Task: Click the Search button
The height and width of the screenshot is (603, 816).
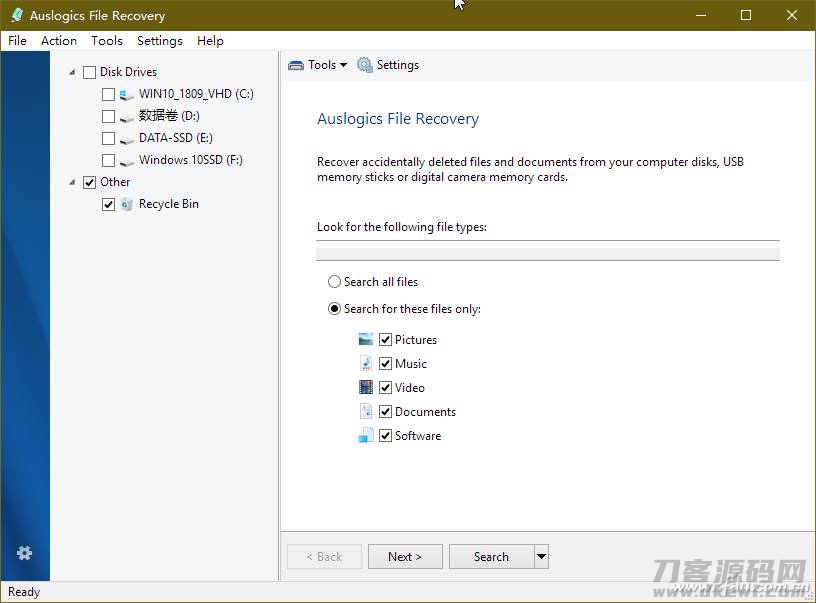Action: [491, 557]
